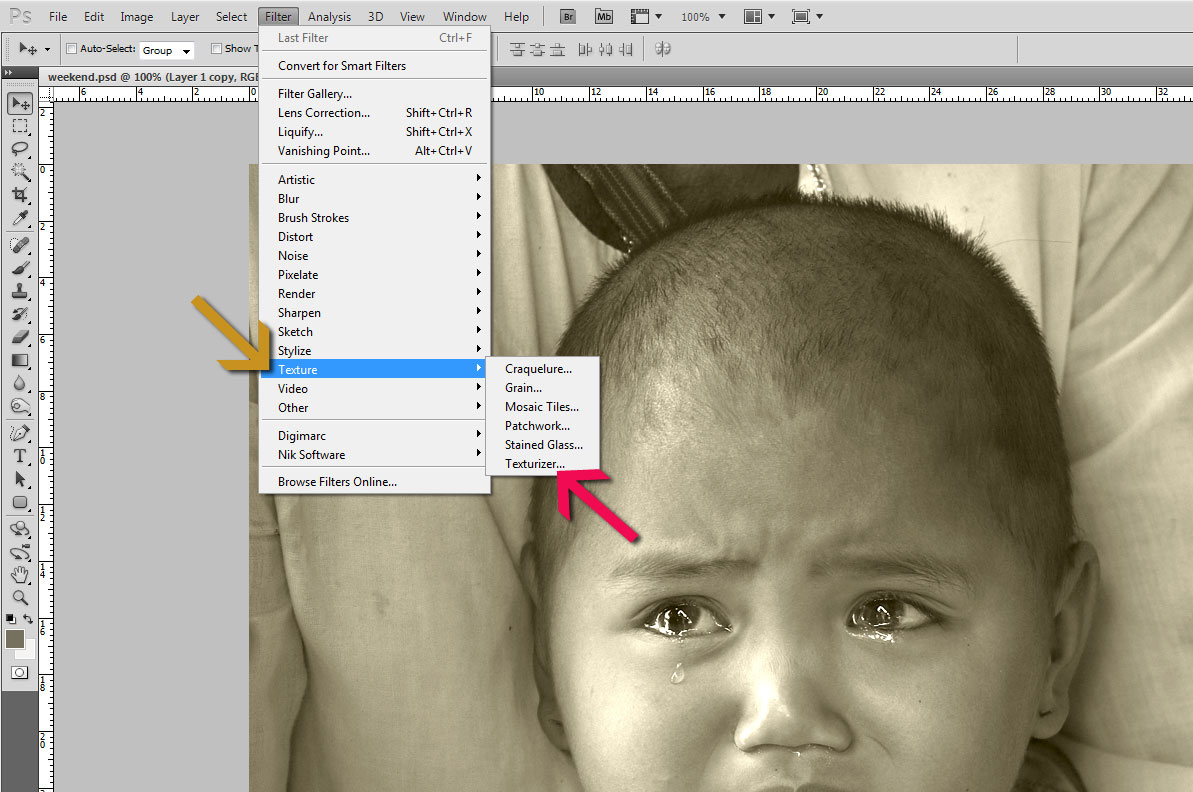
Task: Select the Horizontal Type tool
Action: 19,456
